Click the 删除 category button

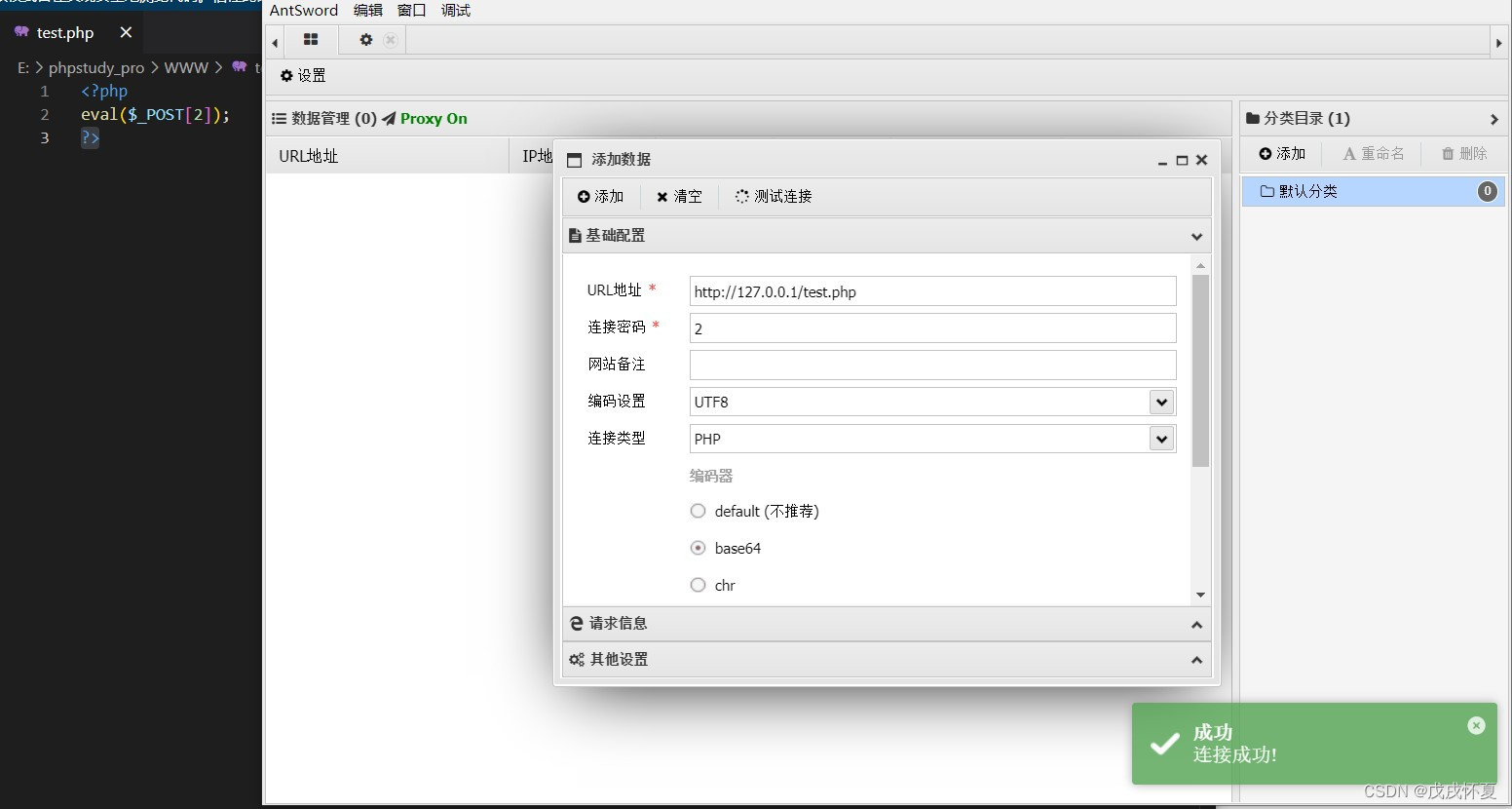1464,154
